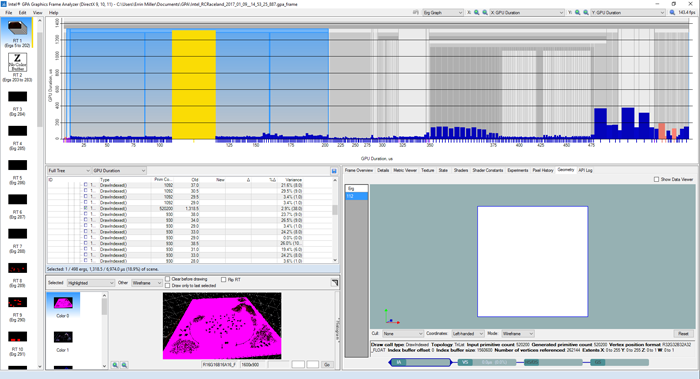Zoom in on the Y axis
Screen dimensions: 700x379
pos(577,12)
